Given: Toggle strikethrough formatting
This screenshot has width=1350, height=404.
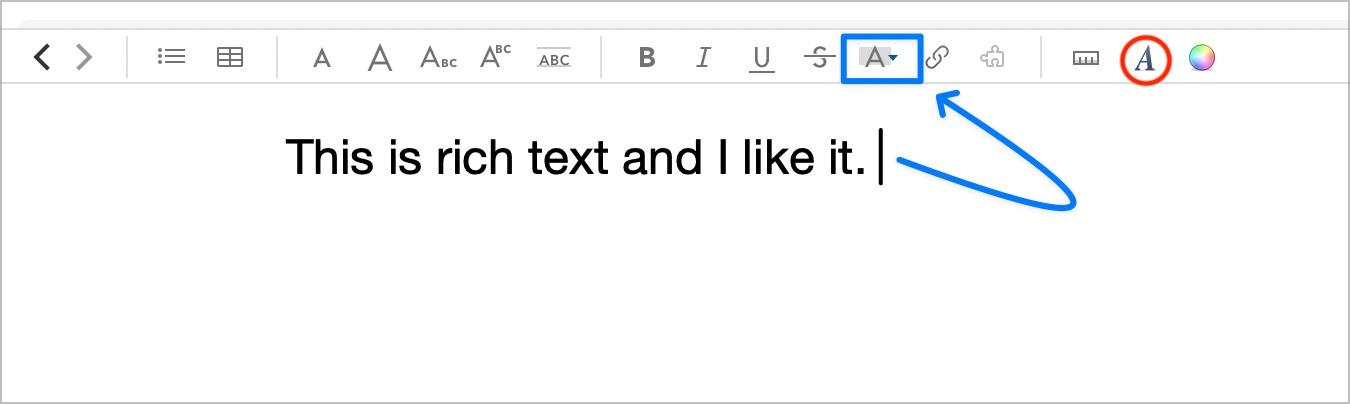Looking at the screenshot, I should [819, 58].
